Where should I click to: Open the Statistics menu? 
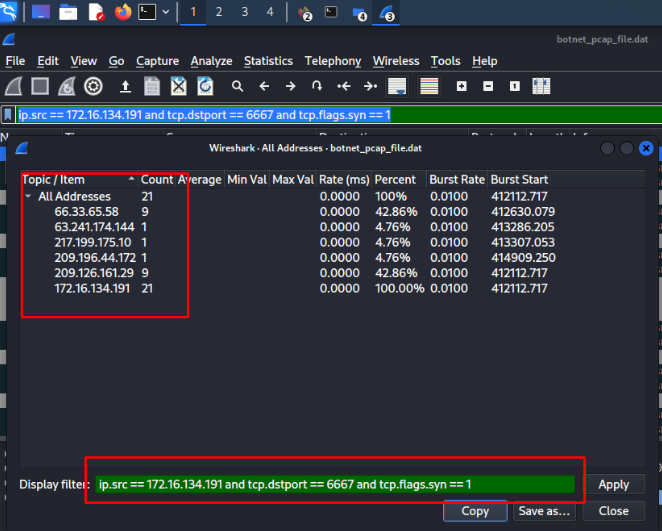(268, 61)
